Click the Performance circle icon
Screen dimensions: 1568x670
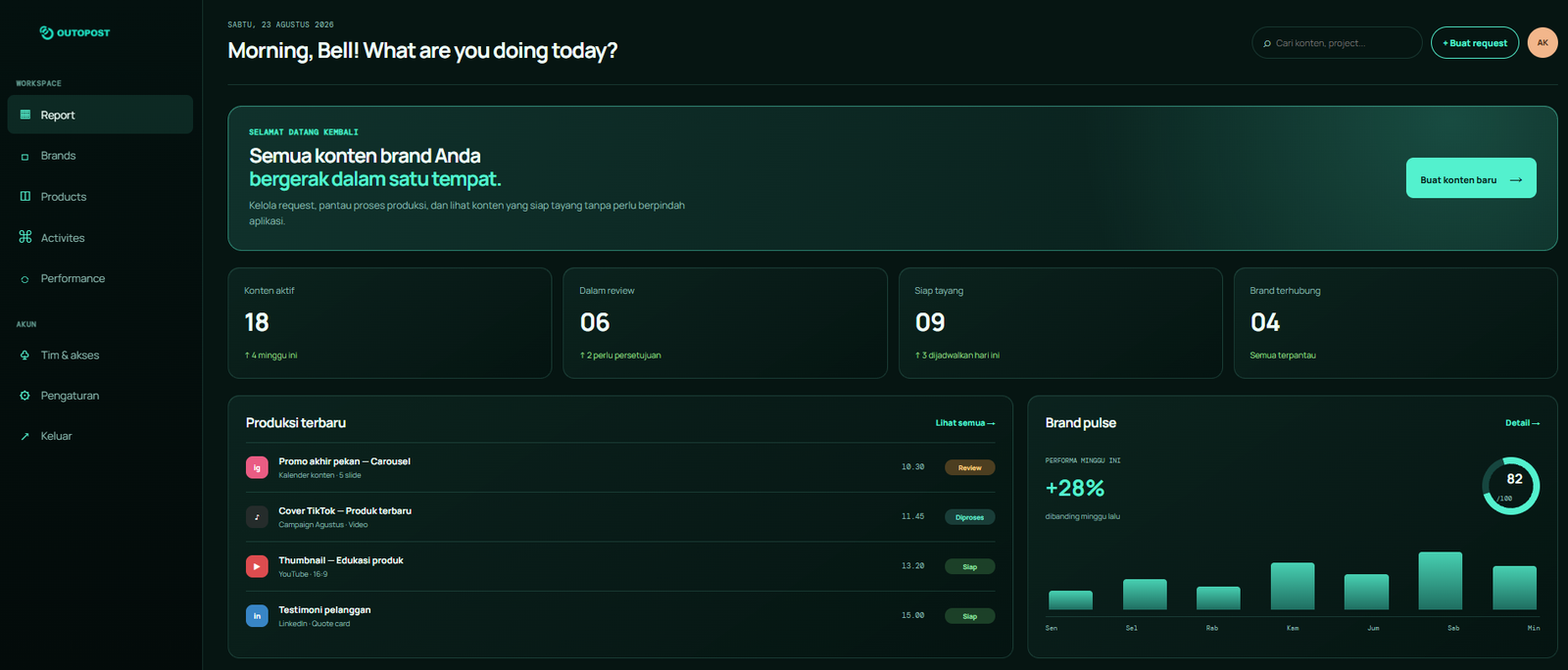25,279
